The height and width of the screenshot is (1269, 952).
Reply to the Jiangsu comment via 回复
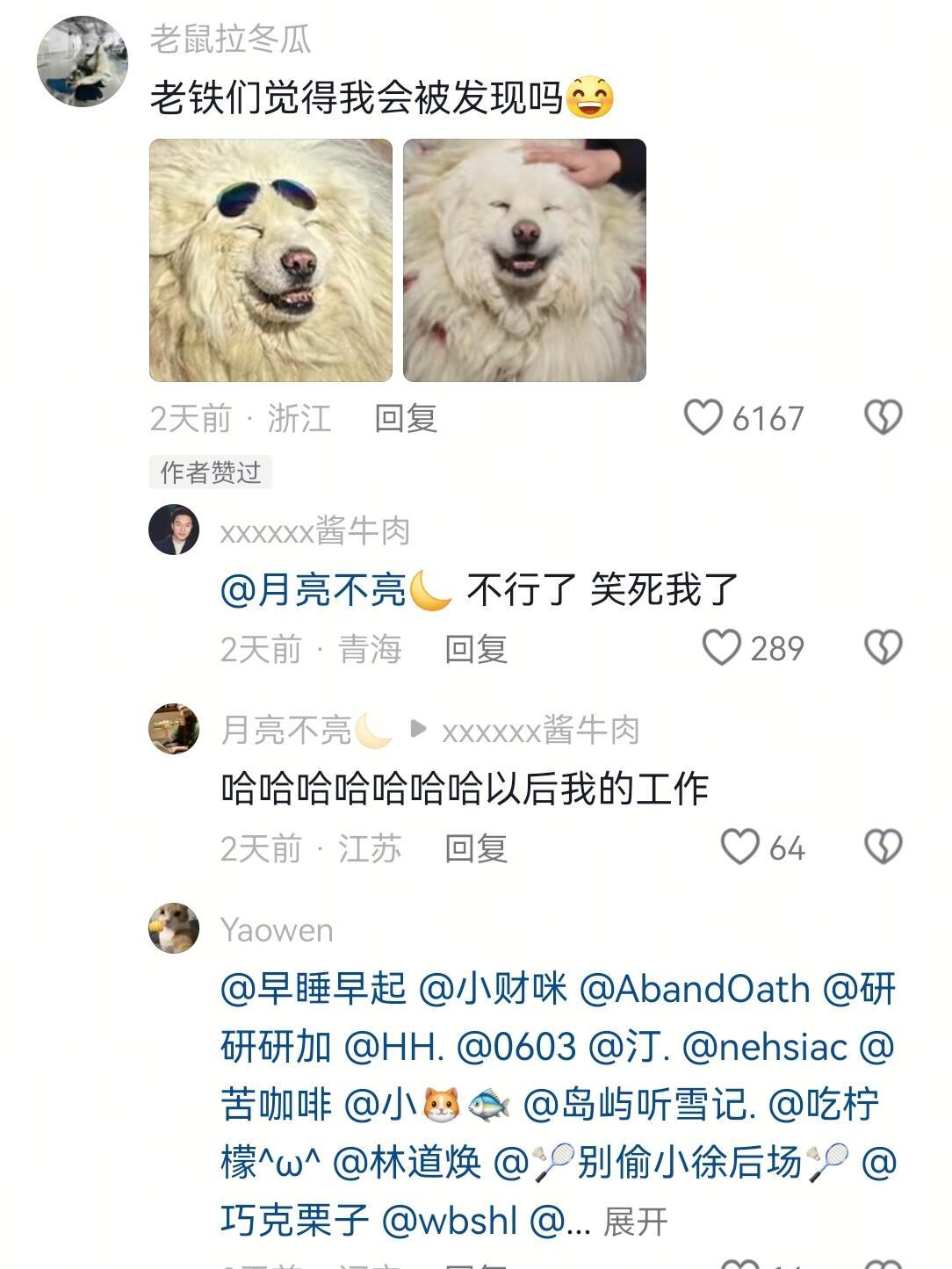(476, 848)
